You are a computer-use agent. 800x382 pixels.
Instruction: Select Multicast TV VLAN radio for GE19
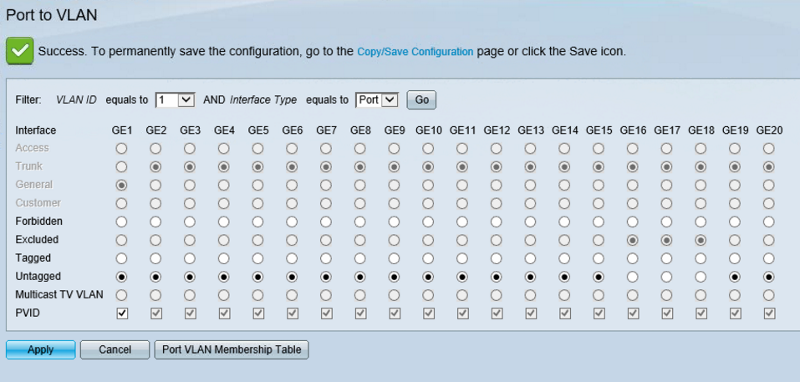[735, 295]
